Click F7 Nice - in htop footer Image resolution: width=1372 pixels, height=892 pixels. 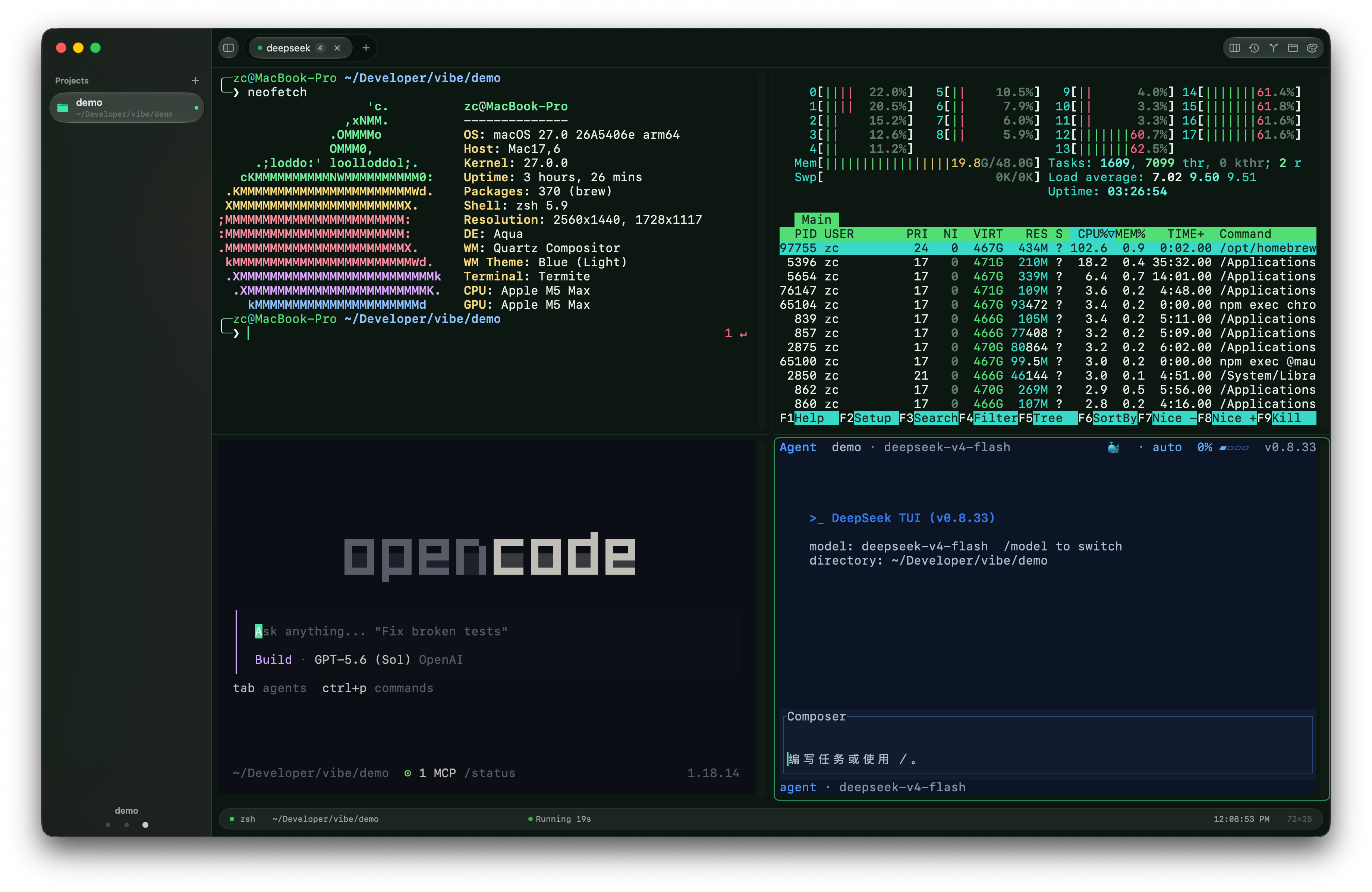(x=1167, y=419)
